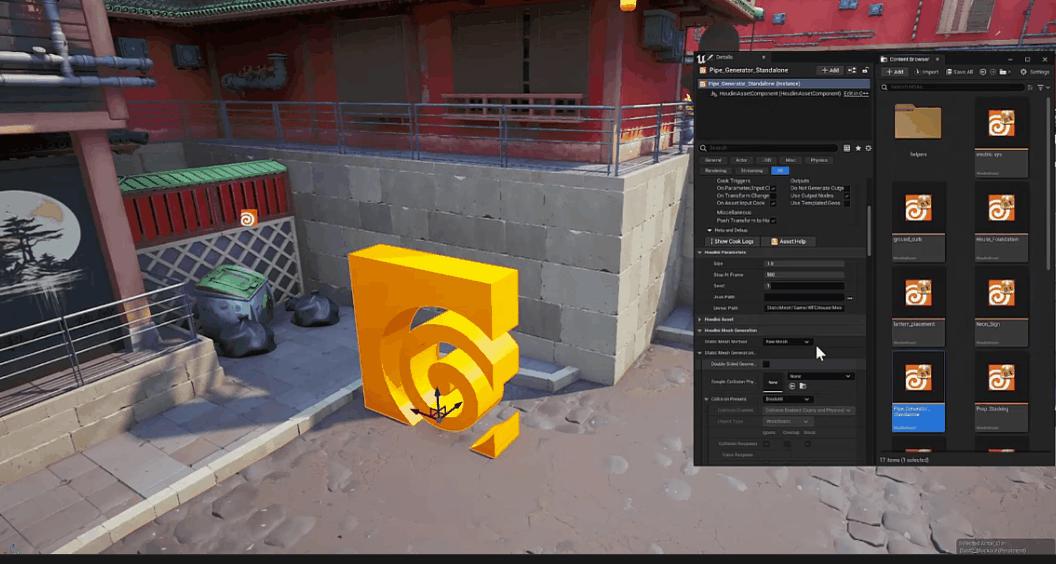This screenshot has width=1056, height=564.
Task: Open the Static Mesh Method dropdown
Action: [787, 342]
